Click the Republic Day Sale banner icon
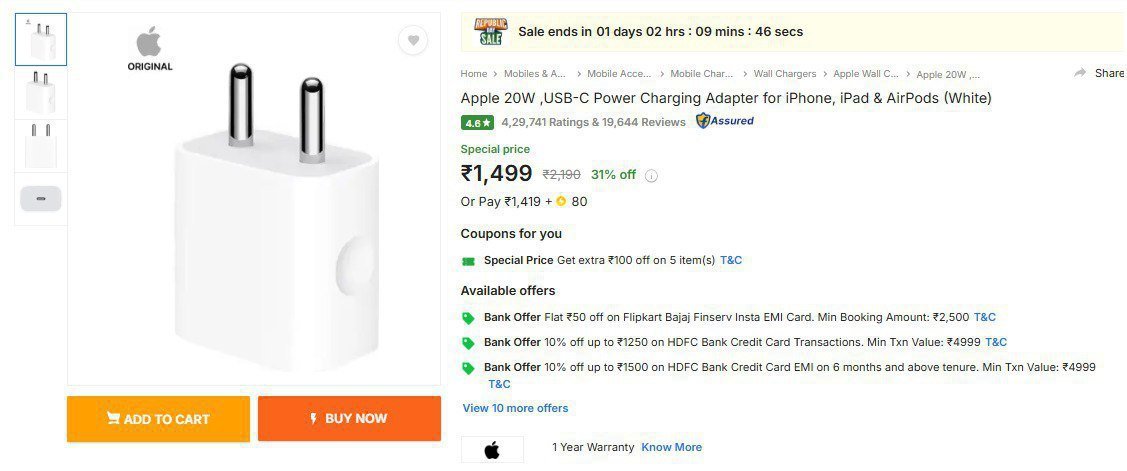This screenshot has height=471, width=1127. pos(490,32)
